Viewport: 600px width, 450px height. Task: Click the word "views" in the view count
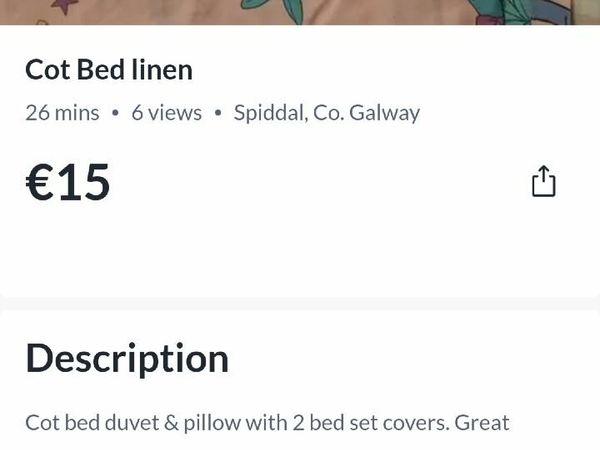(x=176, y=113)
